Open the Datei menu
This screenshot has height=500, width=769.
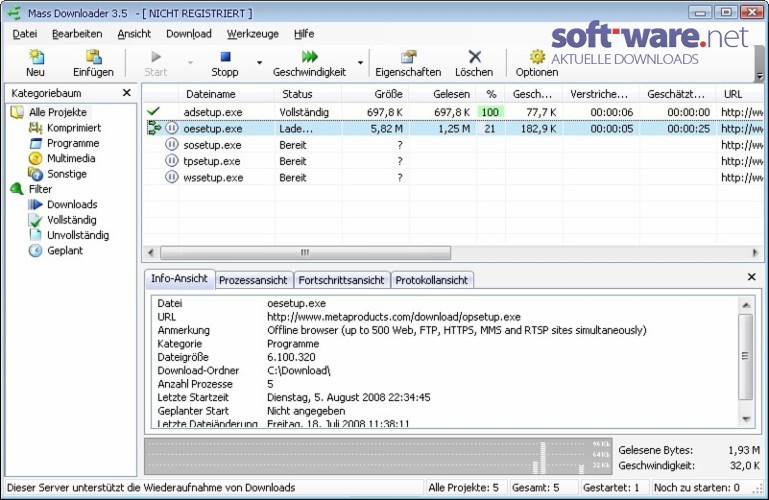pyautogui.click(x=25, y=34)
